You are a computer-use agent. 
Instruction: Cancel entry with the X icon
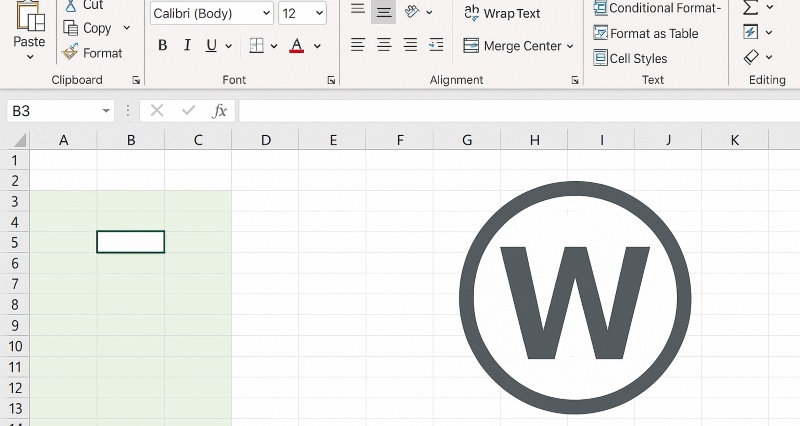[x=157, y=111]
